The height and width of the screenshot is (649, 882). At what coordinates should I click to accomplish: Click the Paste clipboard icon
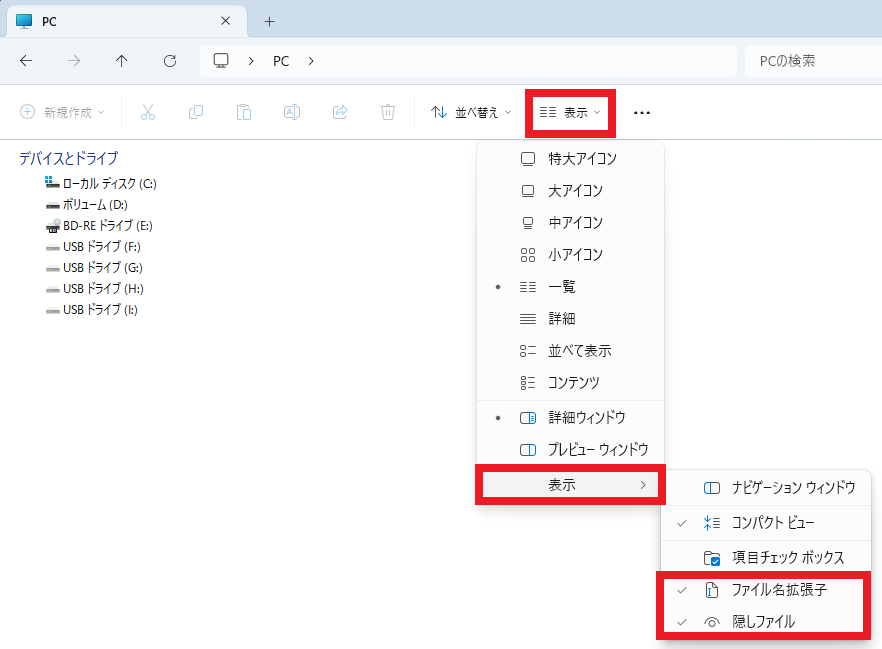(243, 112)
